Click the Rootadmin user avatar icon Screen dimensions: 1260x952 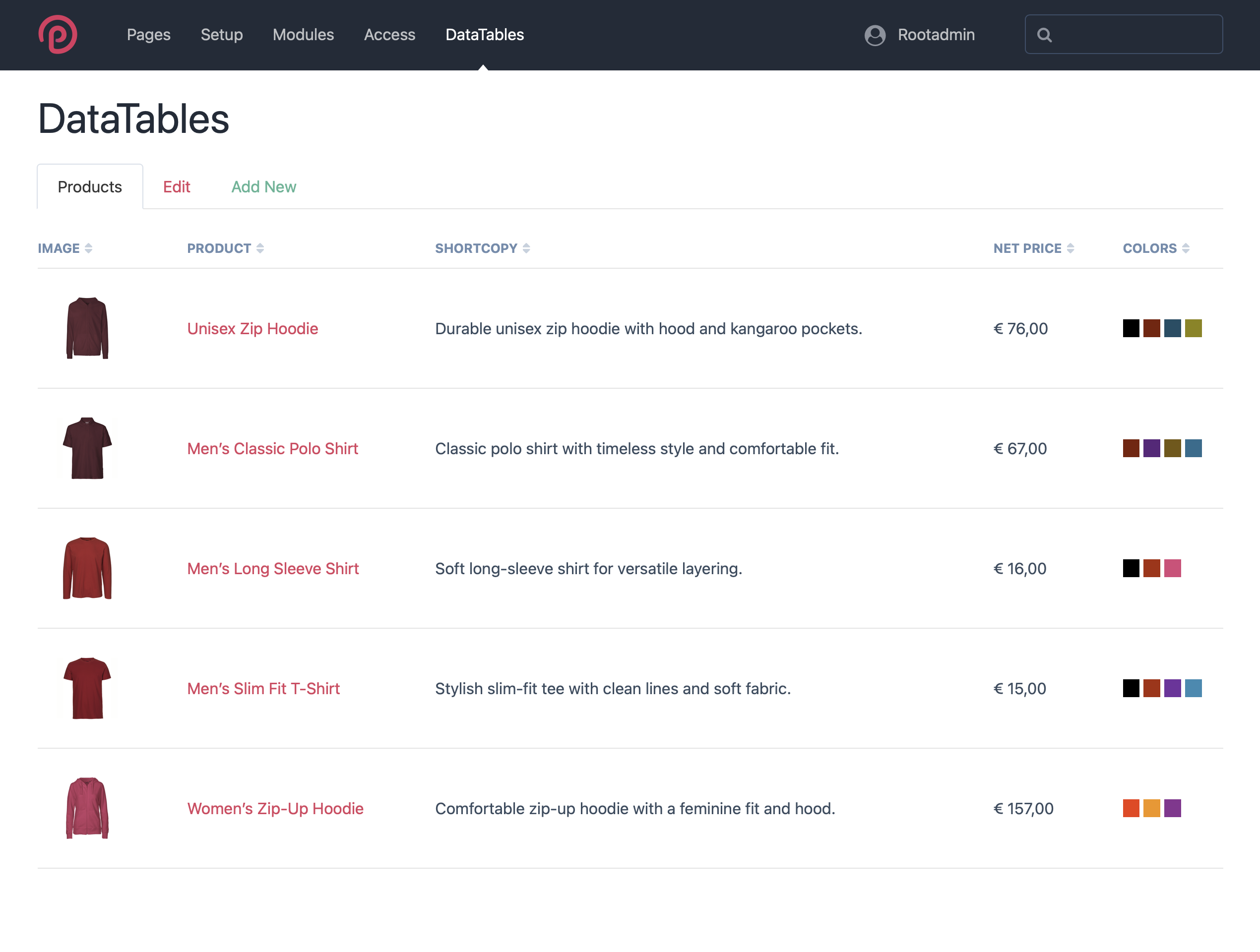coord(876,35)
